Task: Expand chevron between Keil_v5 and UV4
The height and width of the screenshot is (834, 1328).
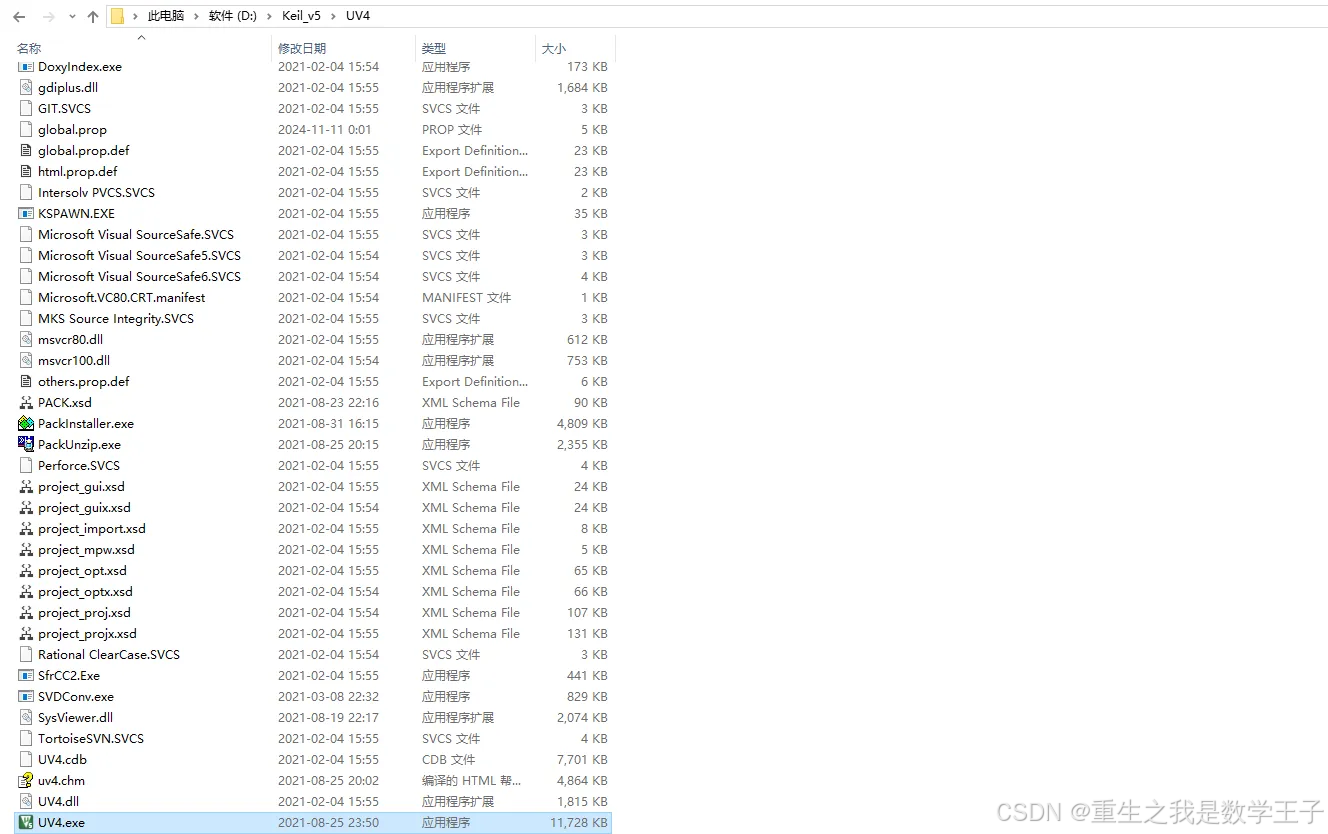Action: pos(334,16)
